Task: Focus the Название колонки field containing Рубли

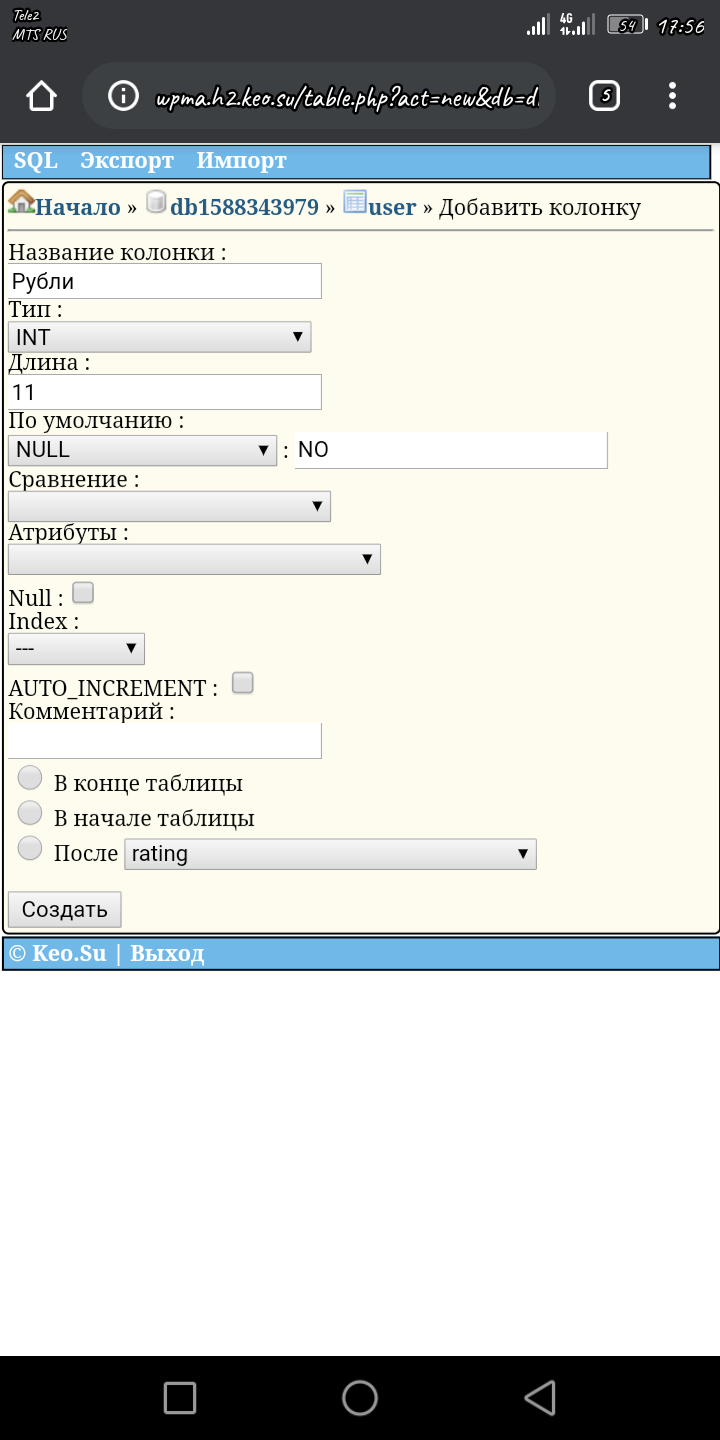Action: point(165,281)
